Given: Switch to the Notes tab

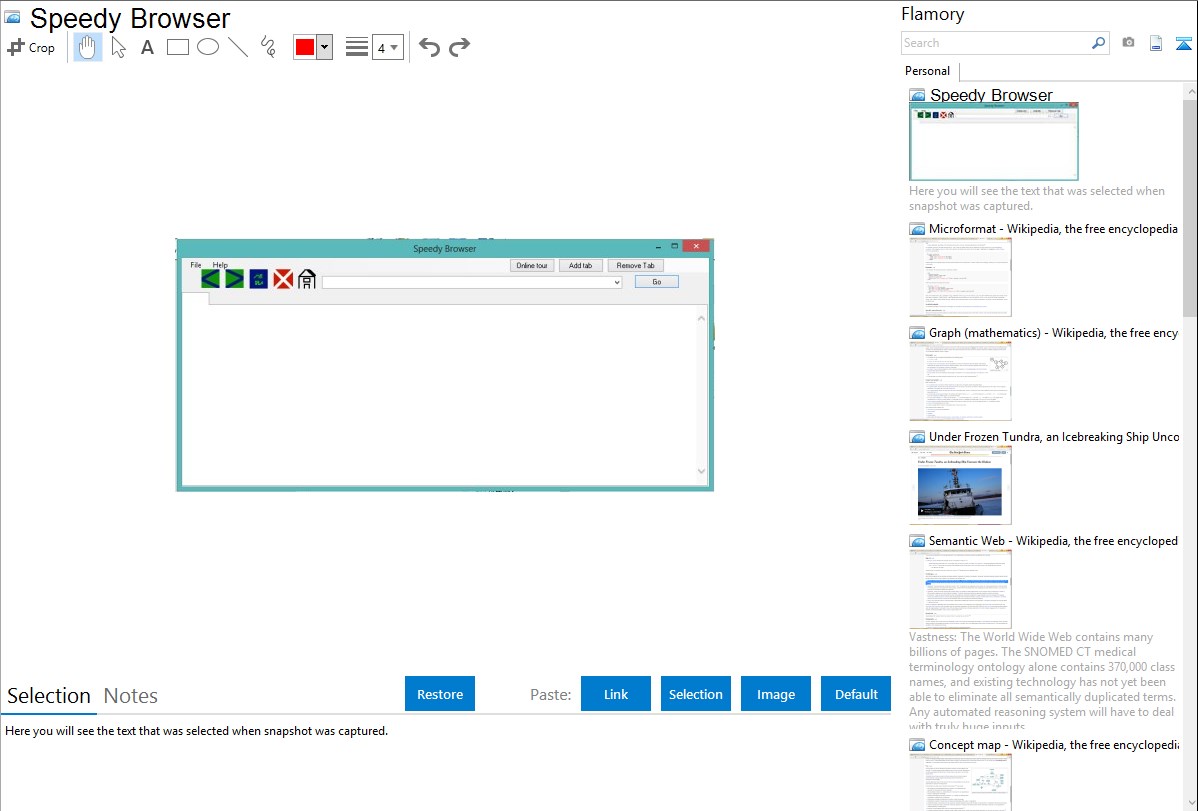Looking at the screenshot, I should click(x=131, y=696).
